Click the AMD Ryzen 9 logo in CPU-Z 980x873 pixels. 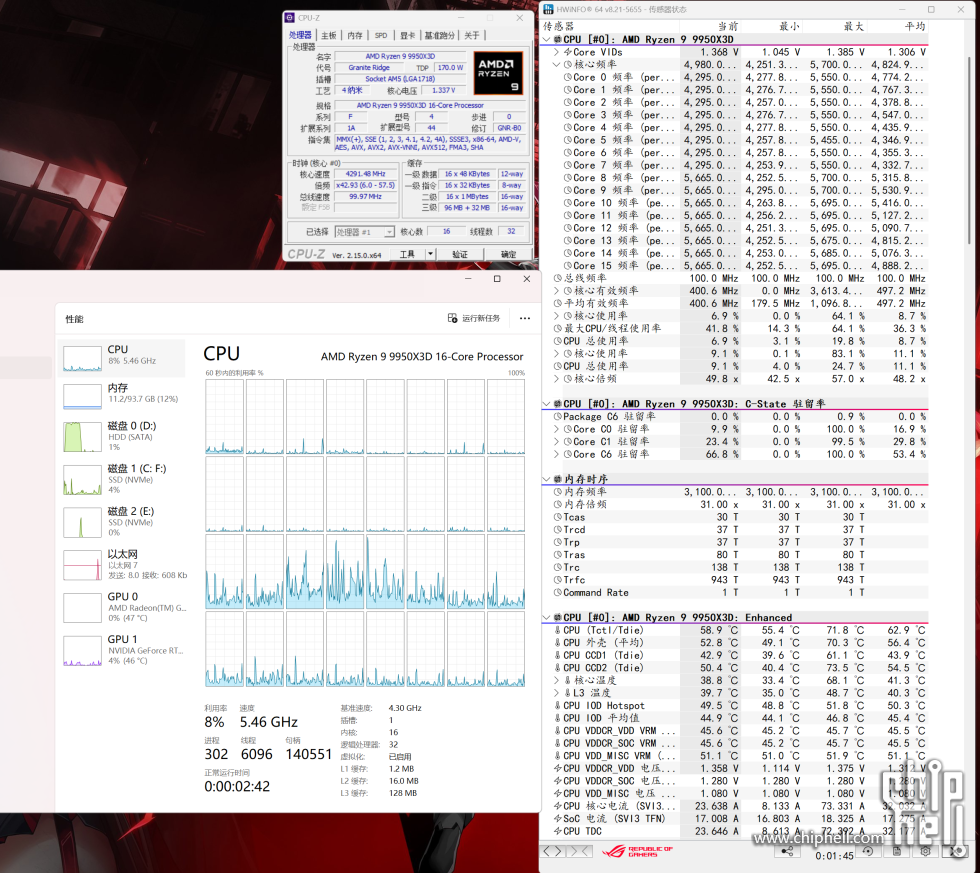498,73
